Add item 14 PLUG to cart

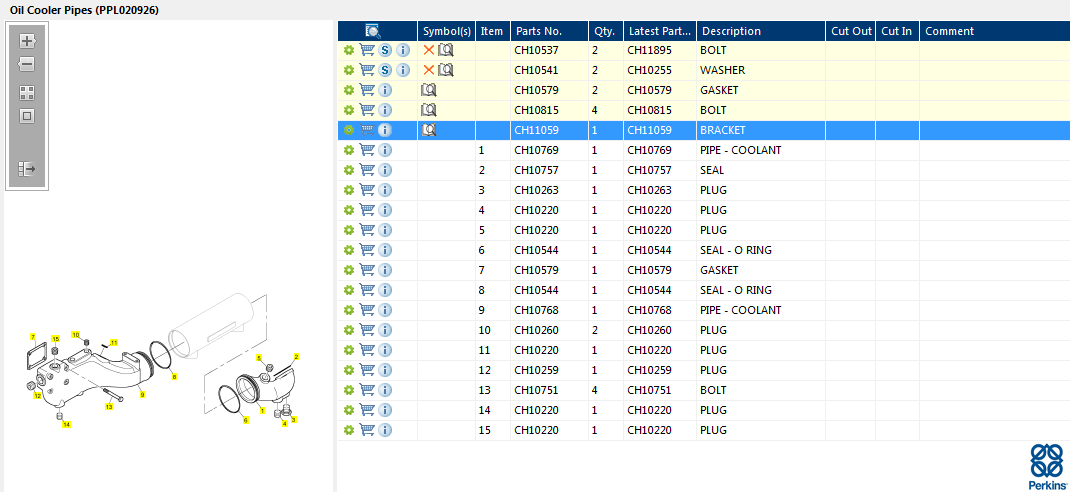(367, 410)
